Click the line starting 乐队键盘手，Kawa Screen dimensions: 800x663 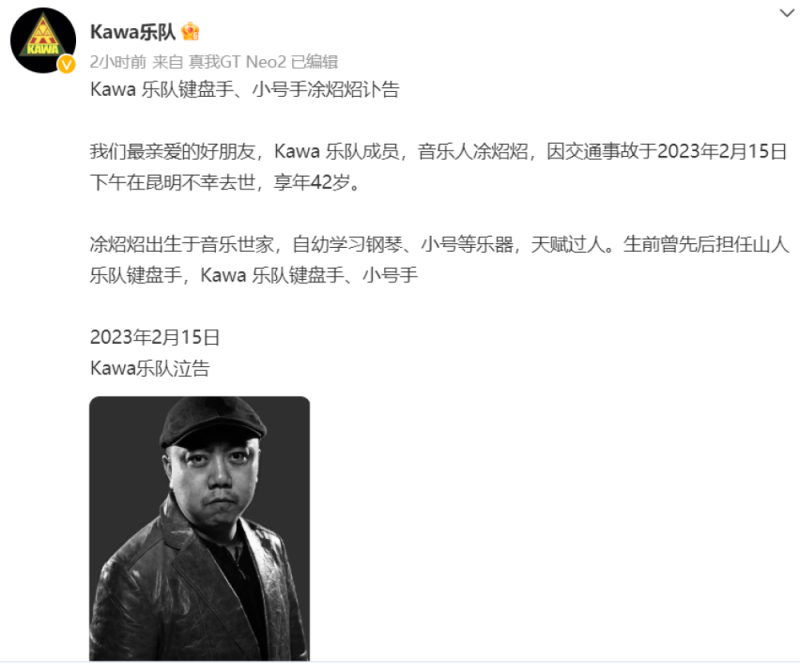pos(254,276)
